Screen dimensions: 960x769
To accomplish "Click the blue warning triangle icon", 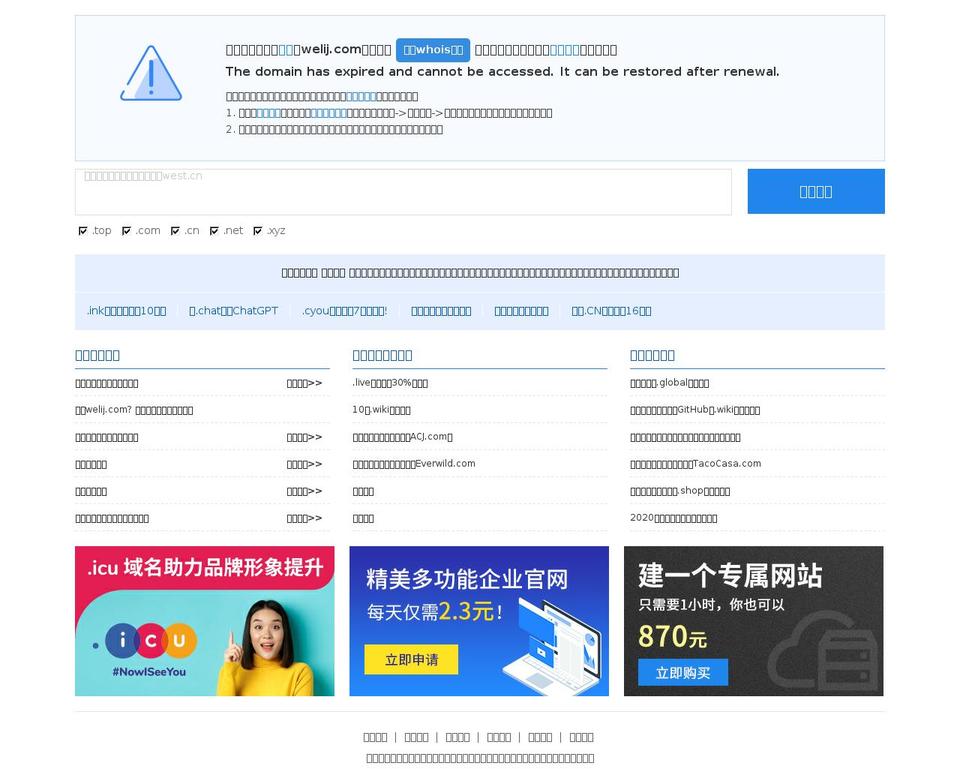I will [151, 73].
